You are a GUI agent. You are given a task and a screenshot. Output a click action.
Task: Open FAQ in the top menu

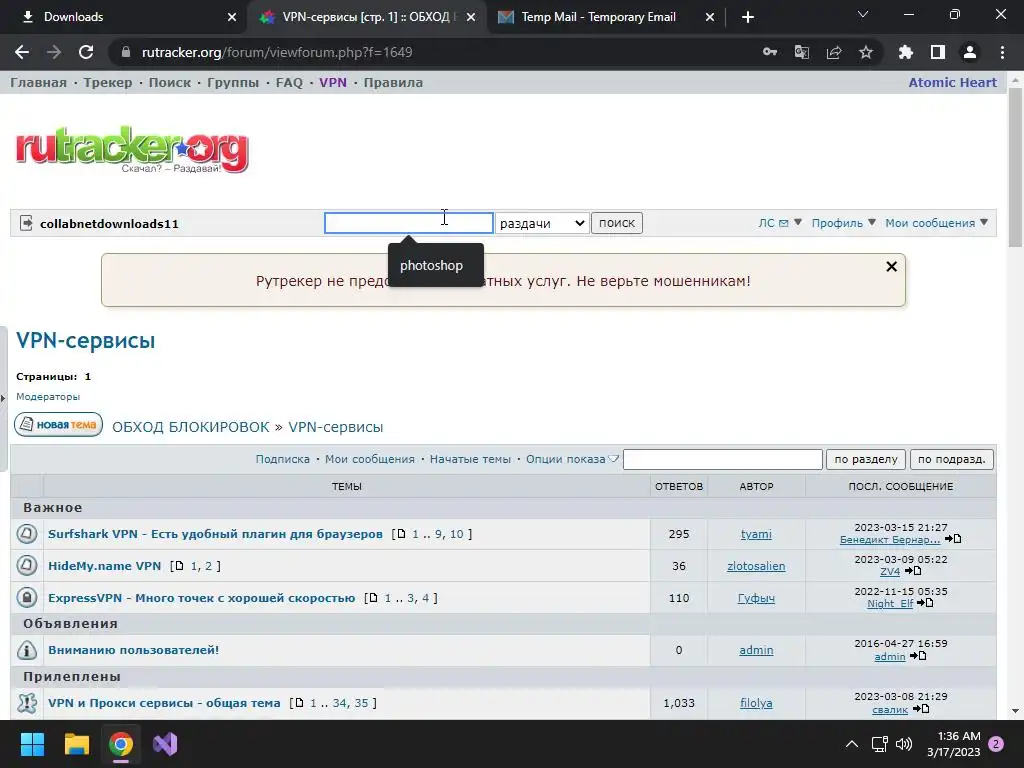pos(289,82)
